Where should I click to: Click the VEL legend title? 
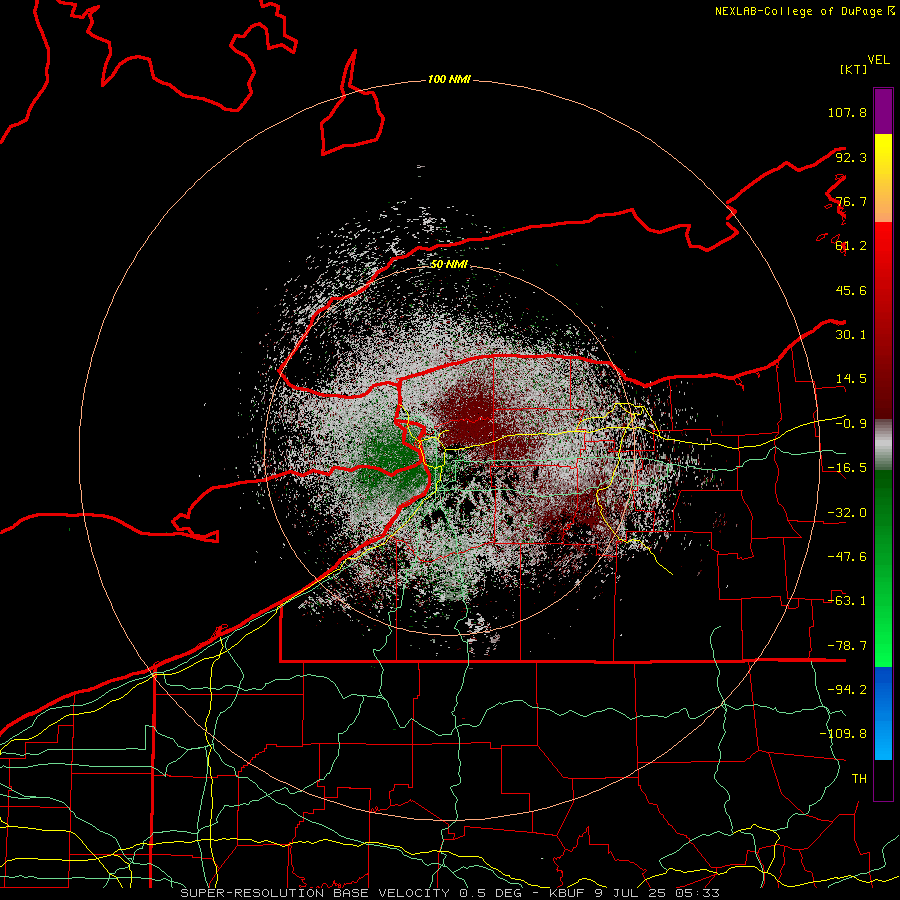(879, 60)
